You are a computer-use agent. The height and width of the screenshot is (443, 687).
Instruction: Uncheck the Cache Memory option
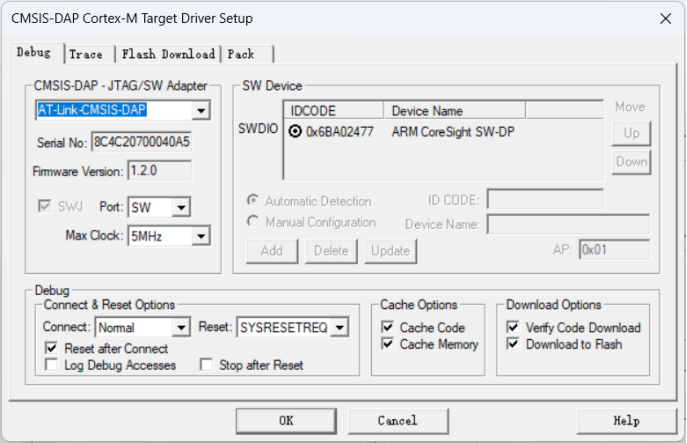coord(388,344)
